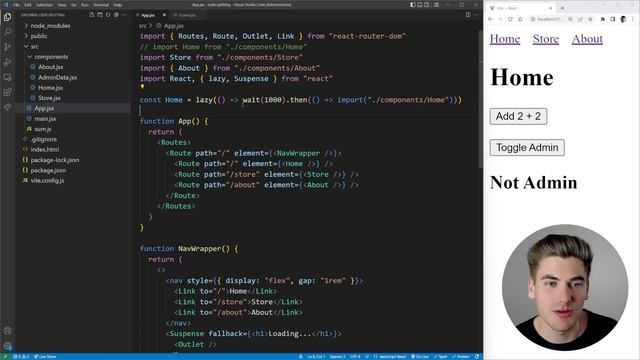
Task: Create a new folder in Explorer
Action: coord(100,15)
